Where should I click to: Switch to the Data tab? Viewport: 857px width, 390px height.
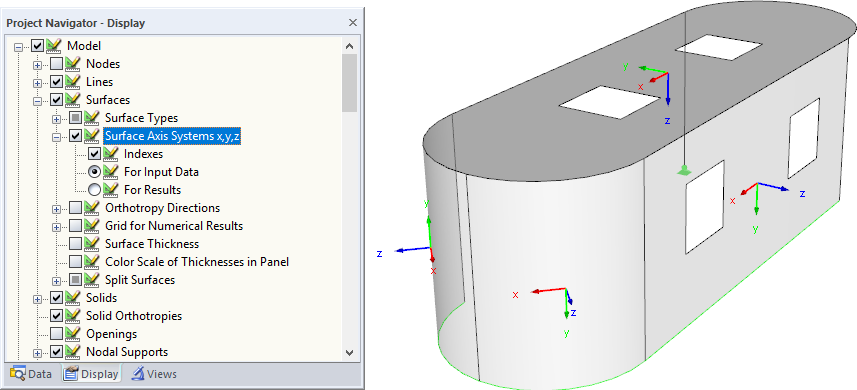tap(31, 374)
